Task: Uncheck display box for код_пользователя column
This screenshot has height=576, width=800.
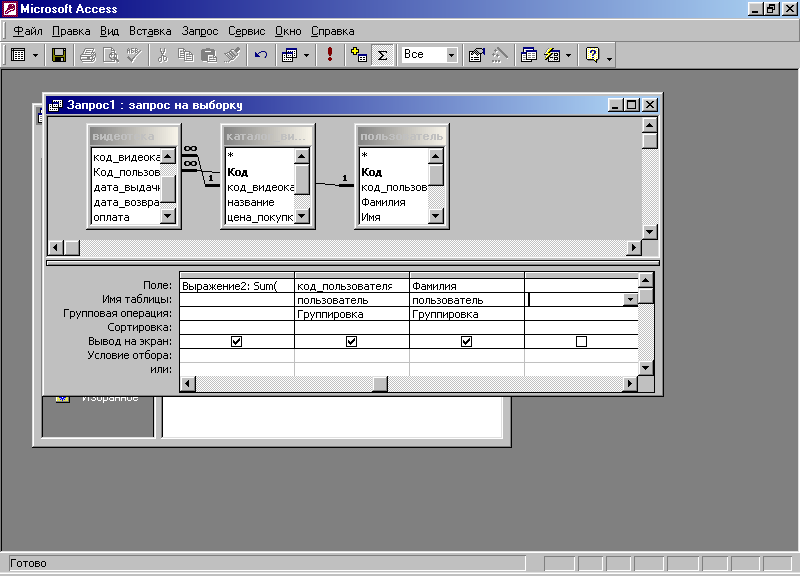Action: [351, 341]
